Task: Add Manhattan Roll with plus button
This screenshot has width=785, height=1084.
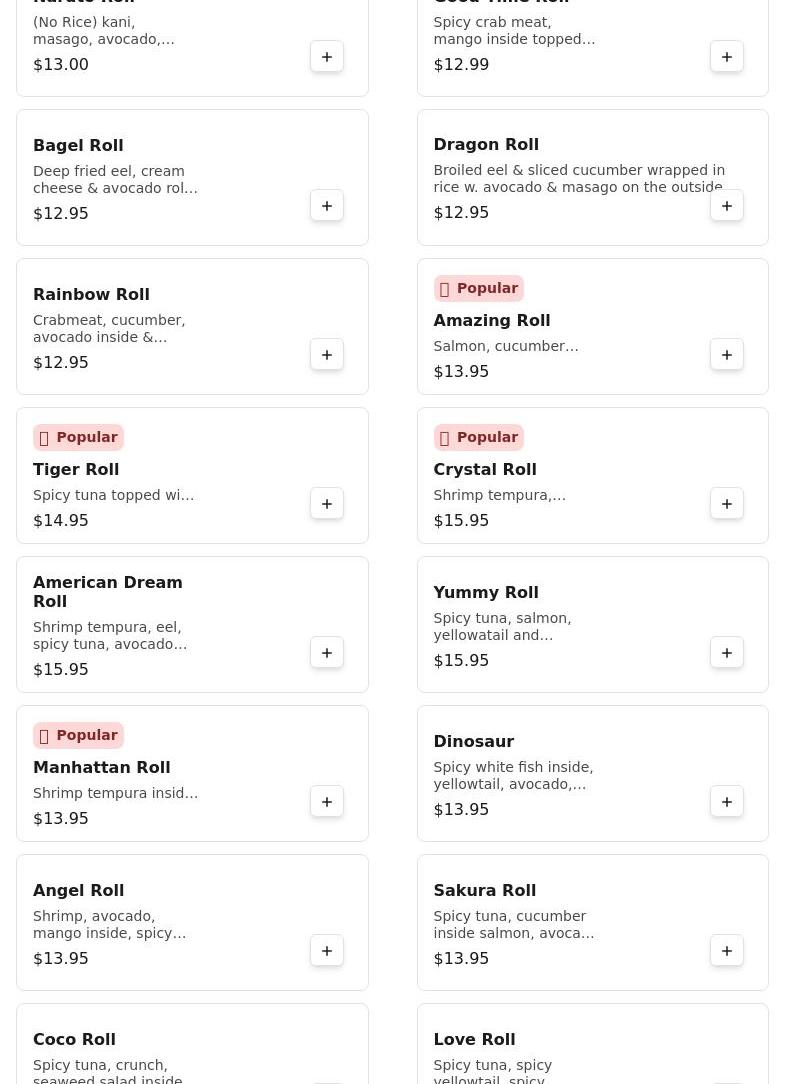Action: click(327, 802)
